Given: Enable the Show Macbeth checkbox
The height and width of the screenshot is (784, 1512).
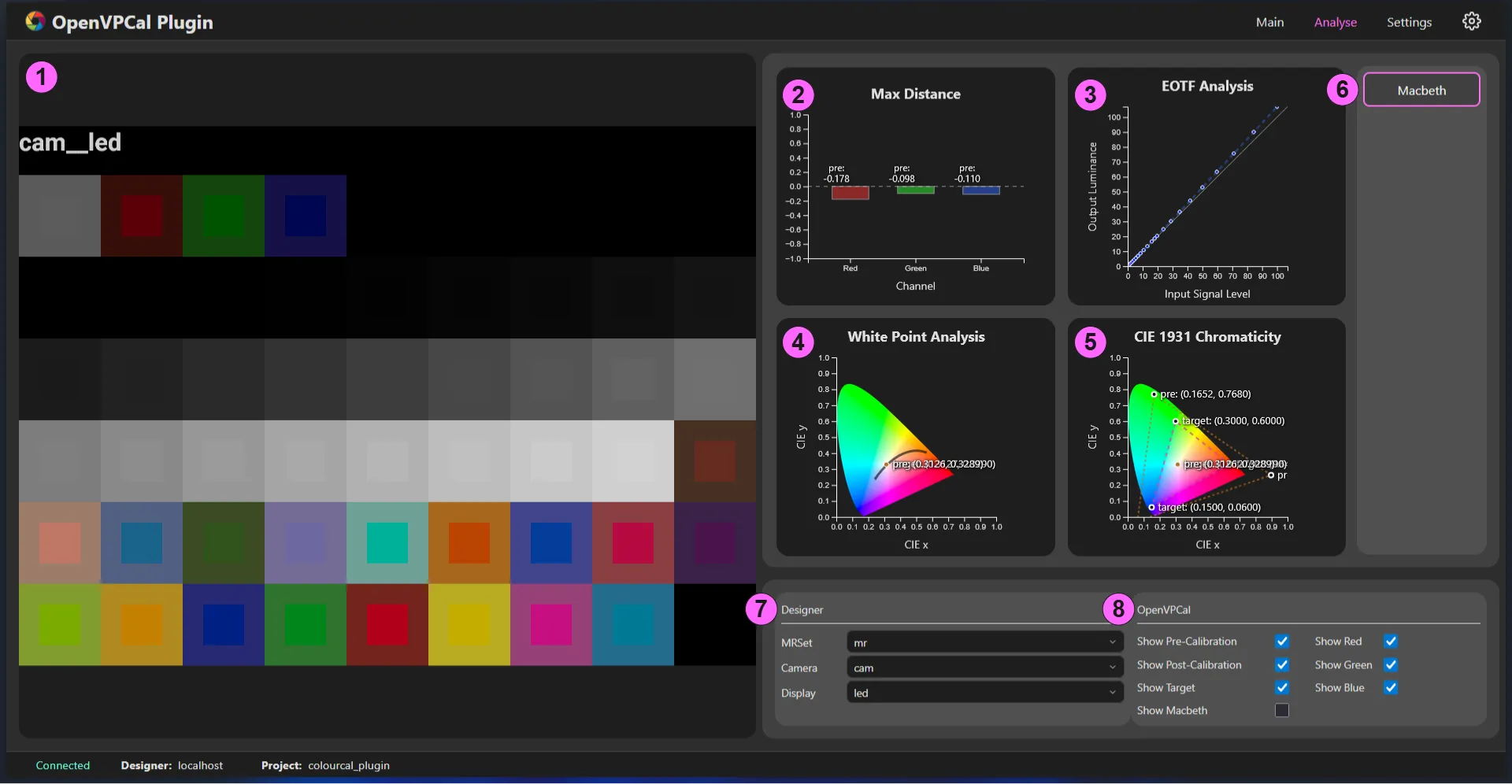Looking at the screenshot, I should (x=1282, y=710).
